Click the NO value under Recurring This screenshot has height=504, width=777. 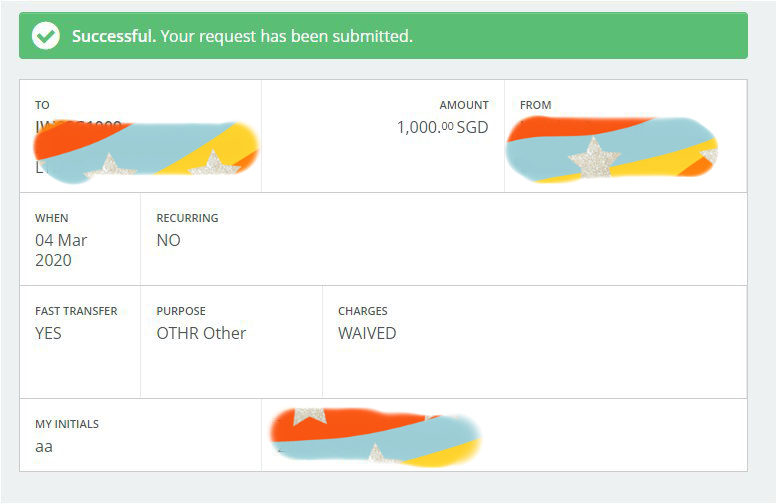click(168, 240)
